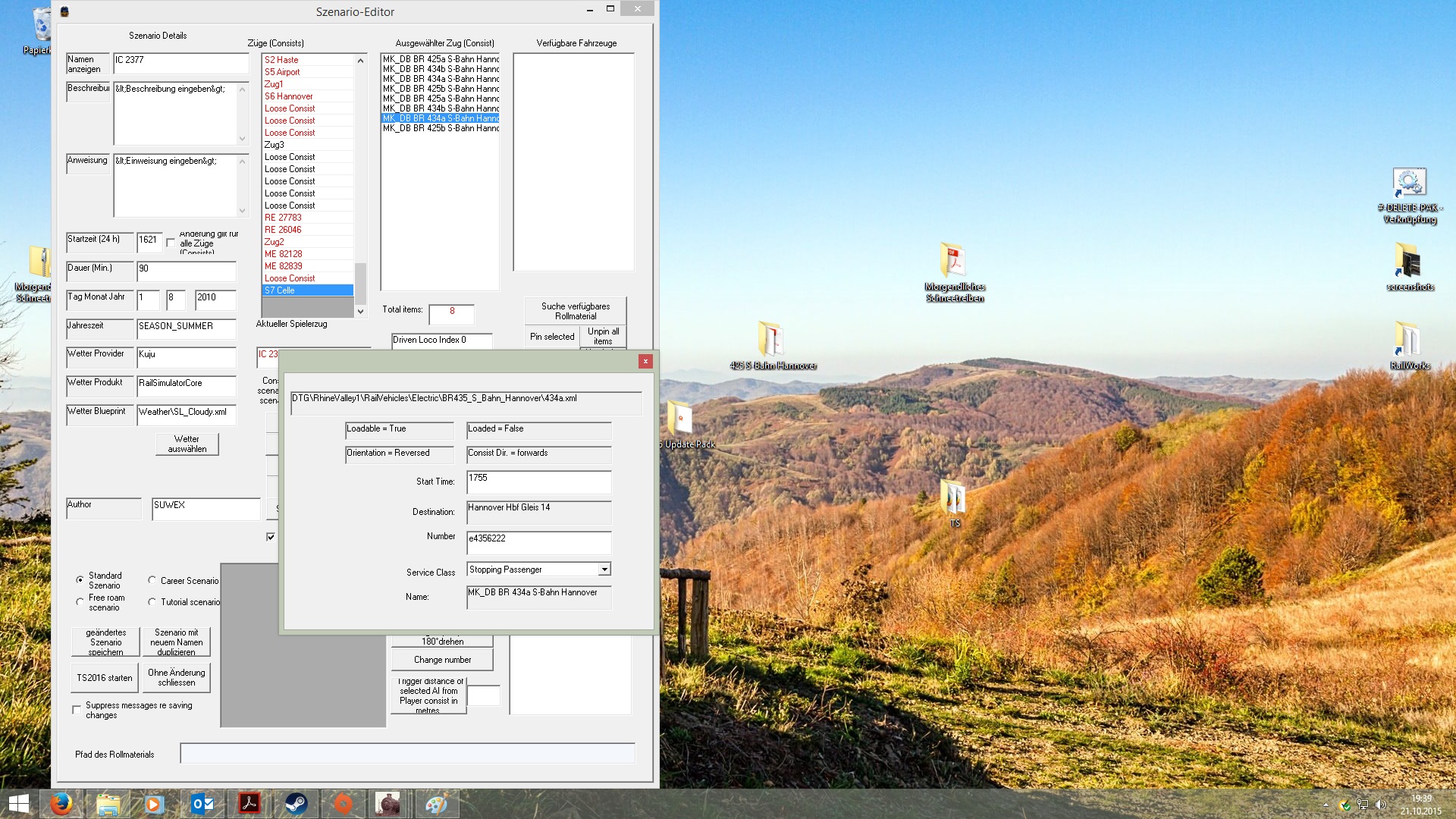Image resolution: width=1456 pixels, height=819 pixels.
Task: Click the Change number button
Action: click(x=442, y=660)
